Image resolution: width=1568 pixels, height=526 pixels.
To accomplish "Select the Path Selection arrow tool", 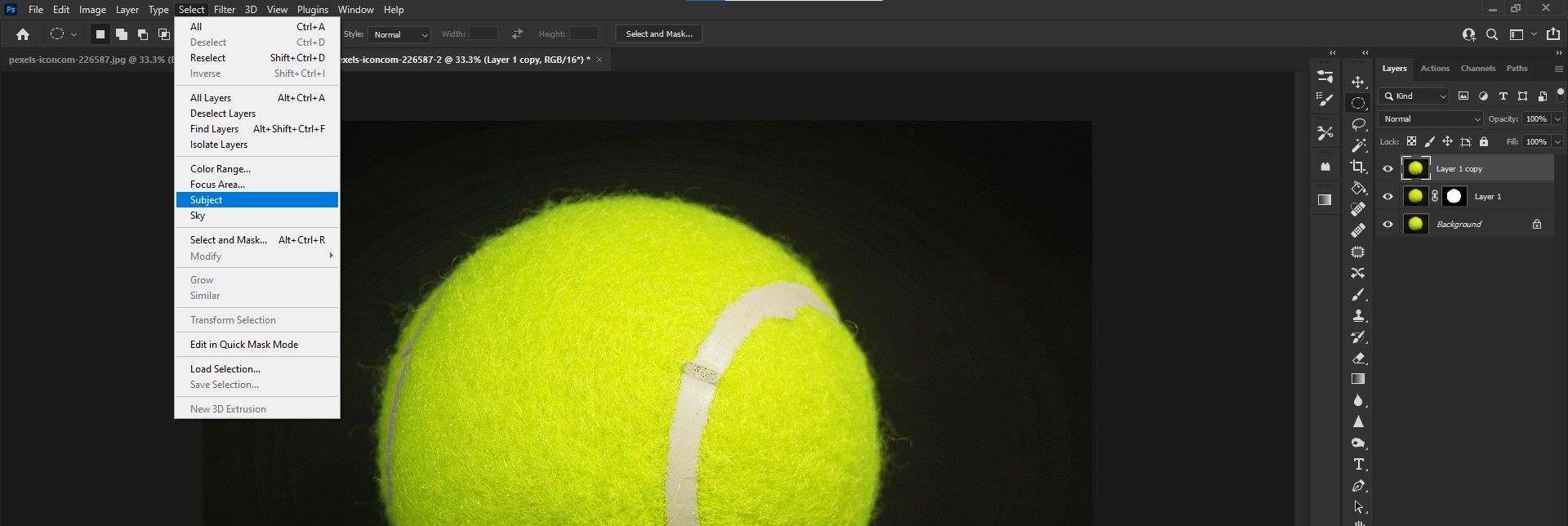I will point(1358,506).
